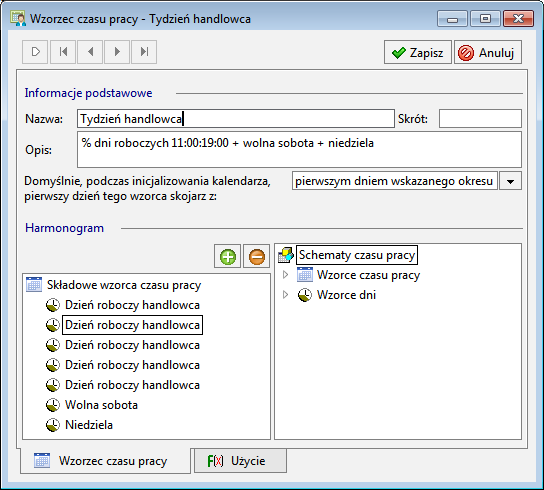
Task: Select the Wzorzec czasu pracy tab
Action: coord(105,461)
